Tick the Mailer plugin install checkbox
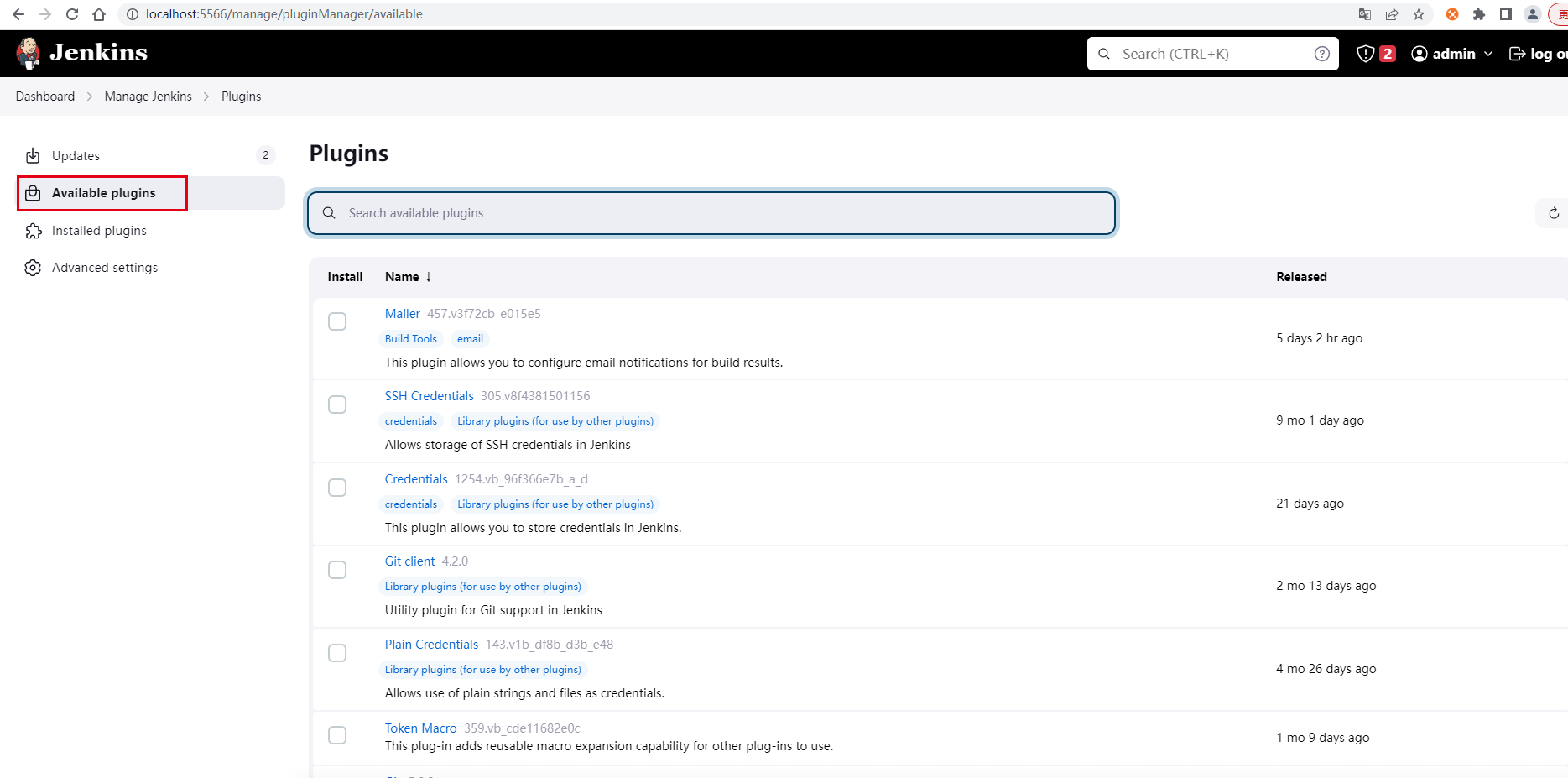Viewport: 1568px width, 778px height. pos(337,321)
